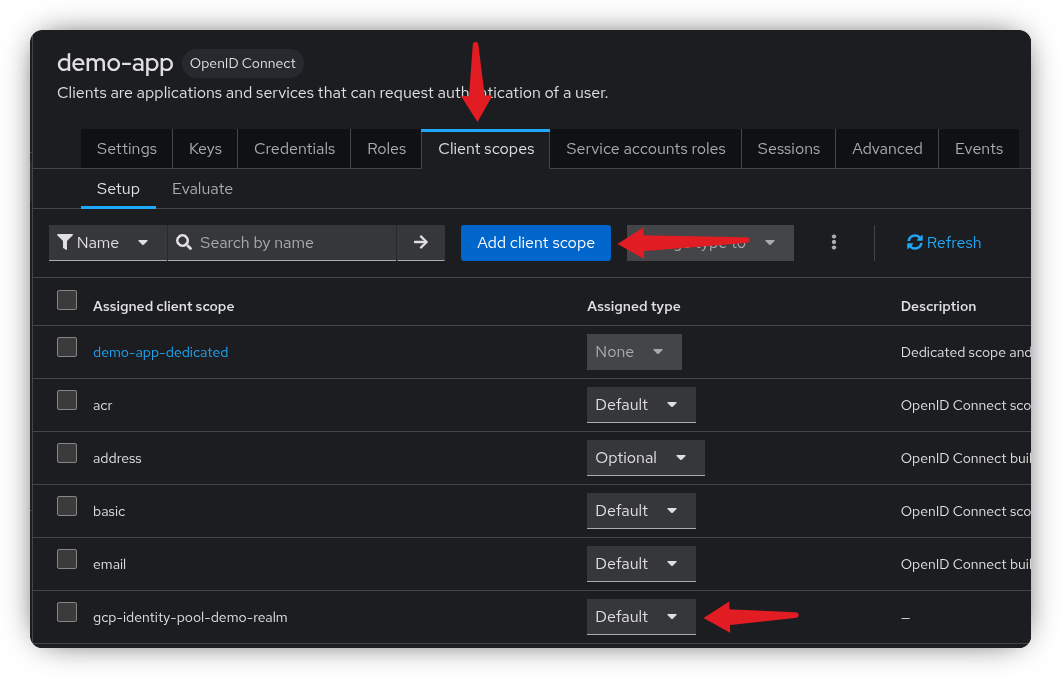
Task: Open assigned type dropdown for gcp-identity-pool-demo-realm
Action: point(640,617)
